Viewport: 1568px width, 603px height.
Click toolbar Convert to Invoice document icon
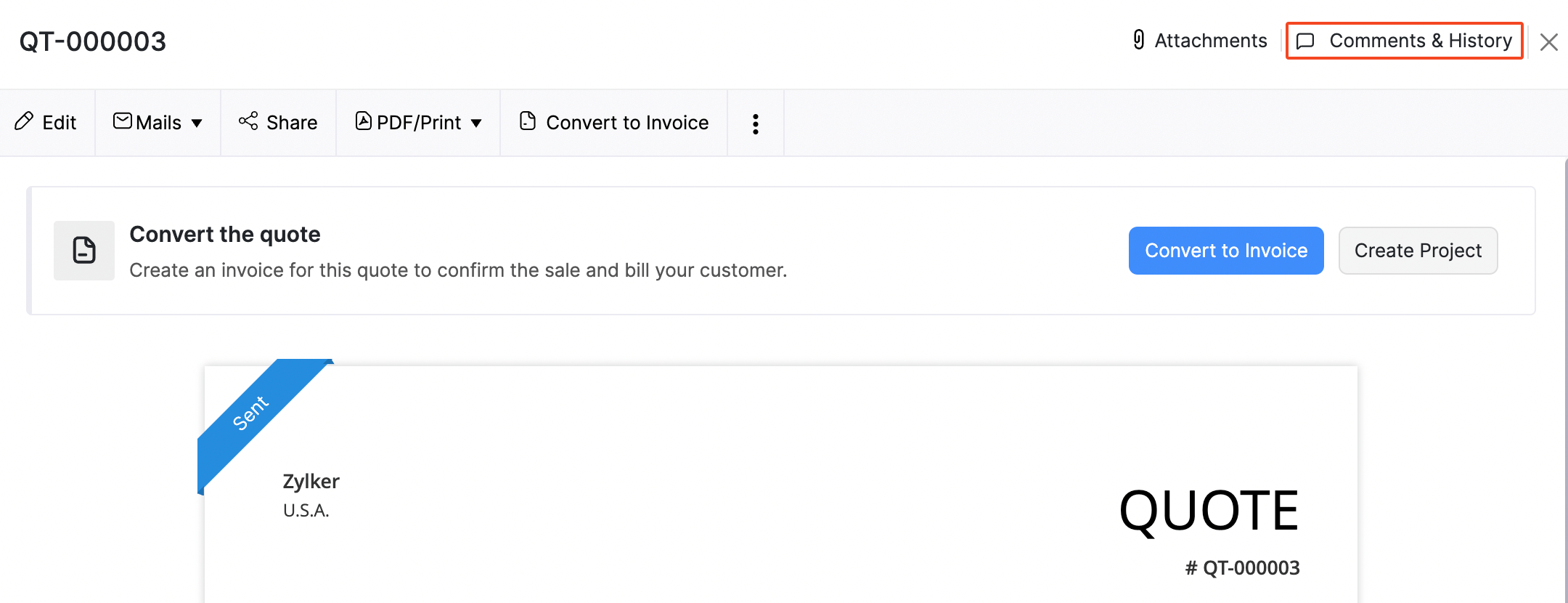pos(528,121)
